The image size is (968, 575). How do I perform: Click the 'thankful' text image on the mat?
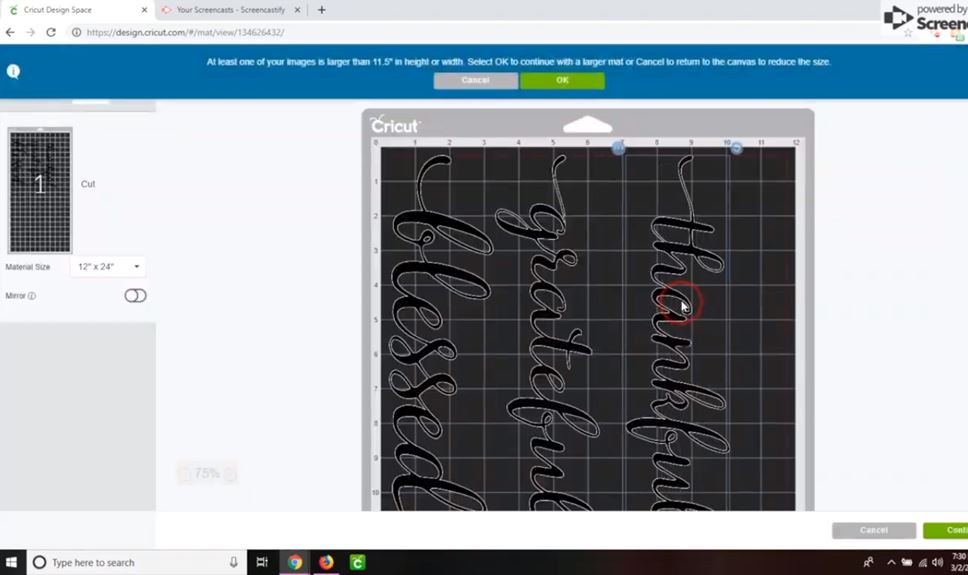[679, 334]
